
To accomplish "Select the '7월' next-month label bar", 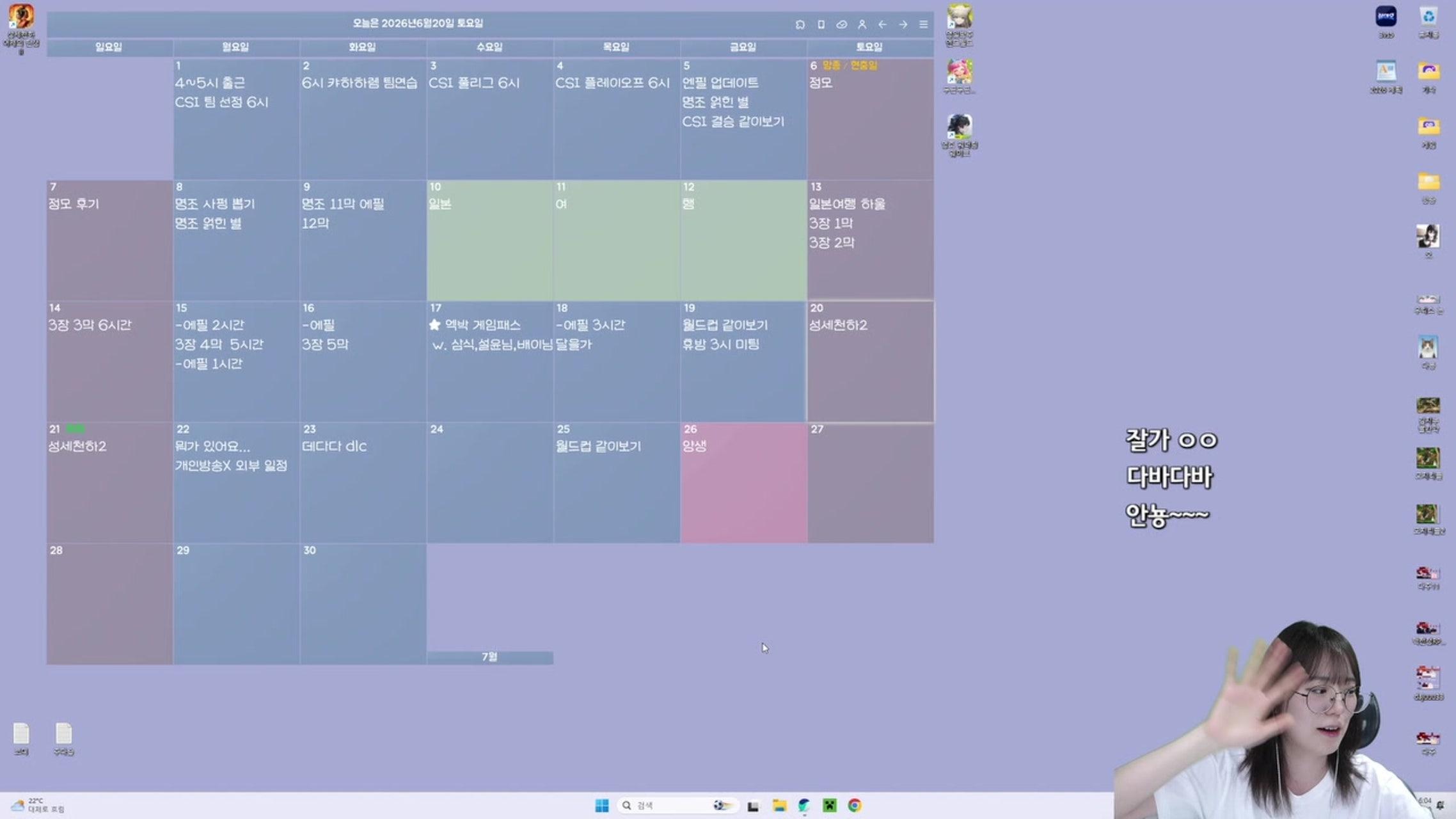I will coord(490,657).
